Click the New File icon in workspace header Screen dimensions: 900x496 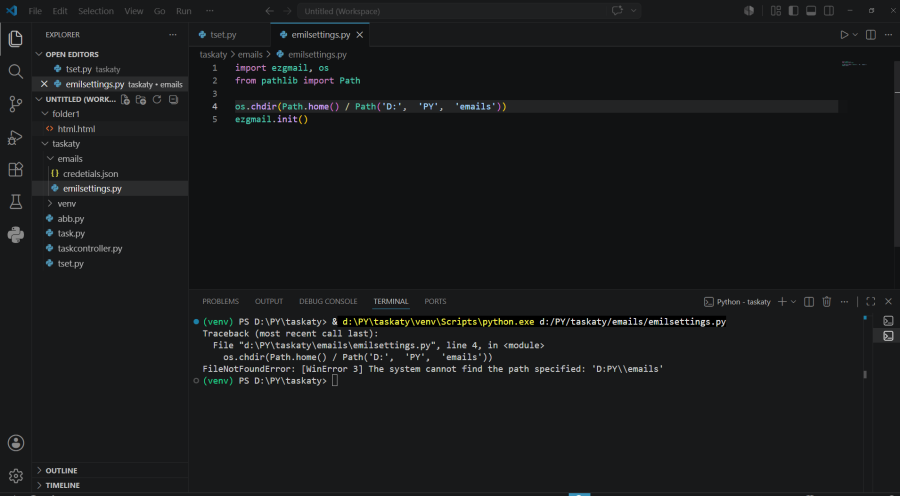tap(125, 99)
